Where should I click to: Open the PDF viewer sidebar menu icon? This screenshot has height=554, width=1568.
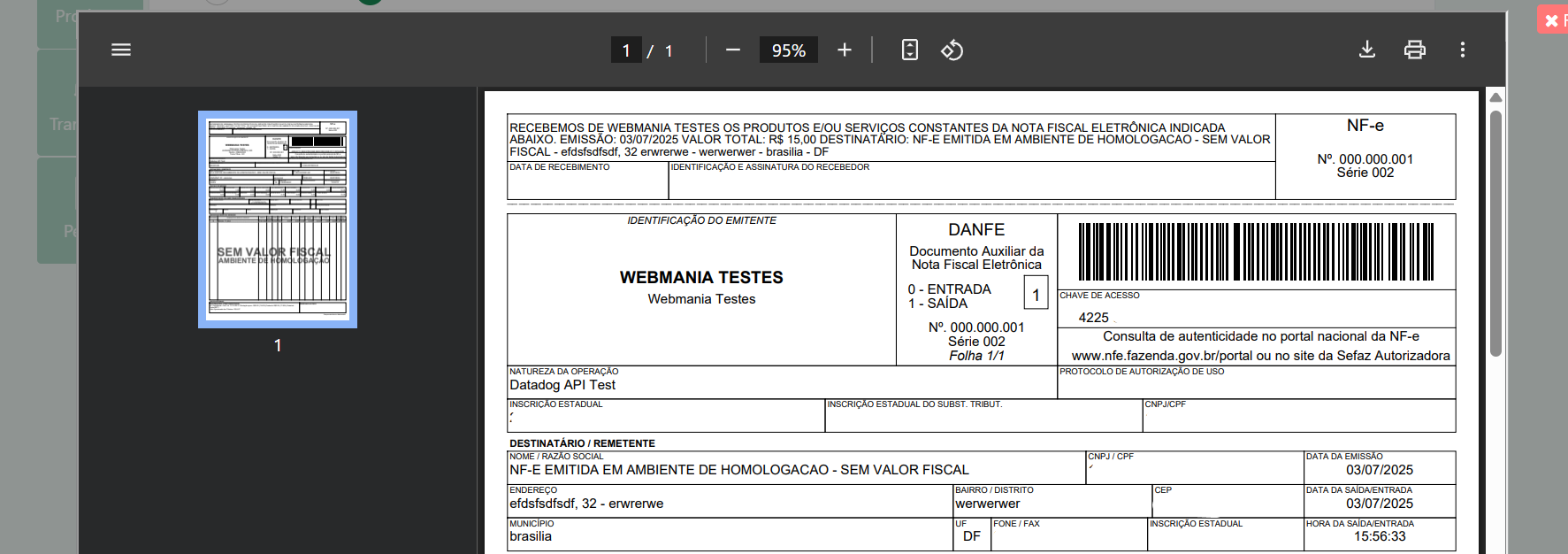121,50
